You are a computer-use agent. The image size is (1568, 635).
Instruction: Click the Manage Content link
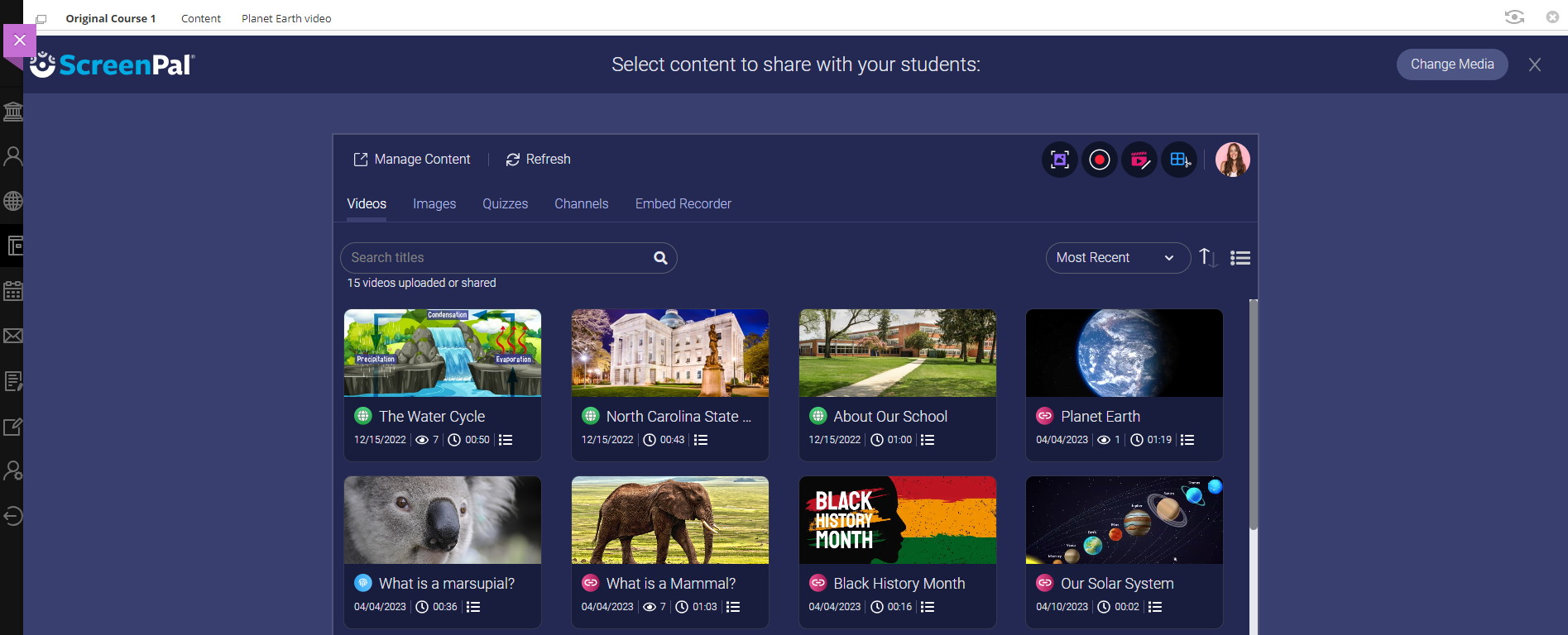click(x=412, y=160)
